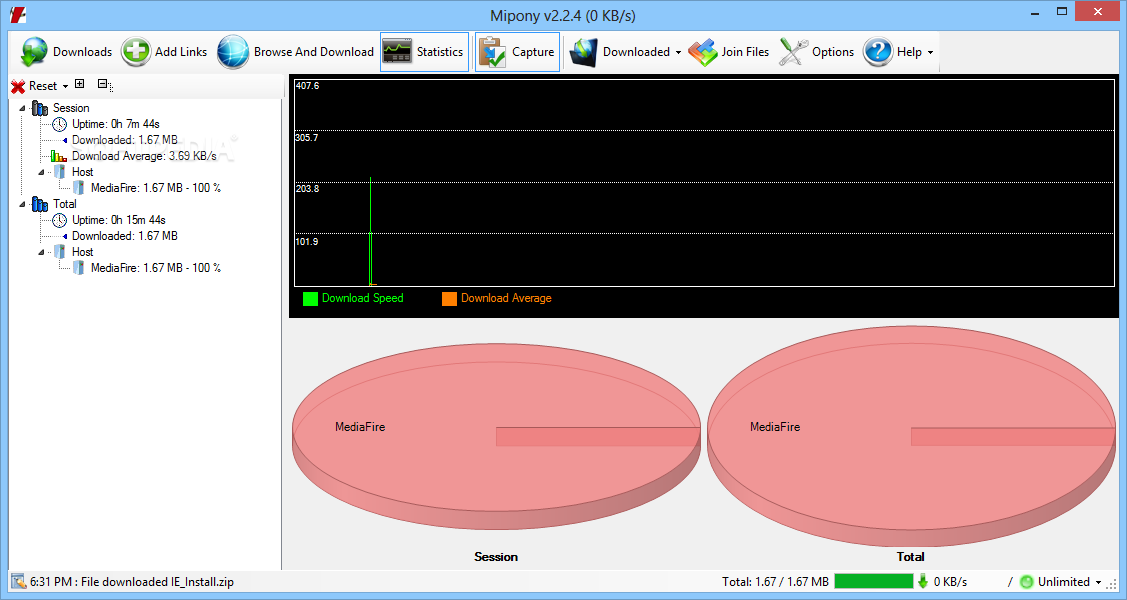Viewport: 1127px width, 600px height.
Task: Collapse the Total tree node
Action: [x=22, y=205]
